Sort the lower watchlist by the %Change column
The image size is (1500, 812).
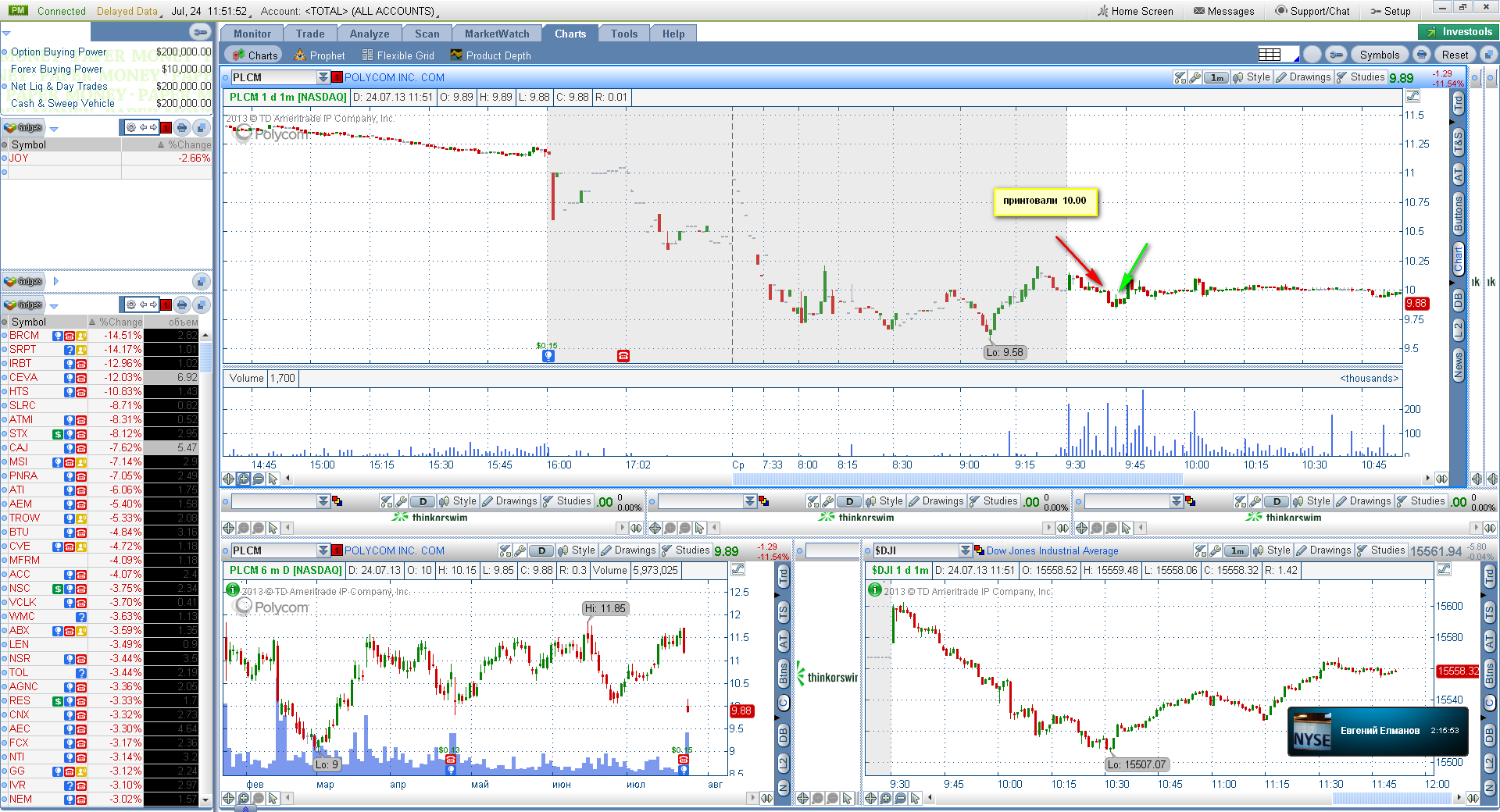coord(116,322)
